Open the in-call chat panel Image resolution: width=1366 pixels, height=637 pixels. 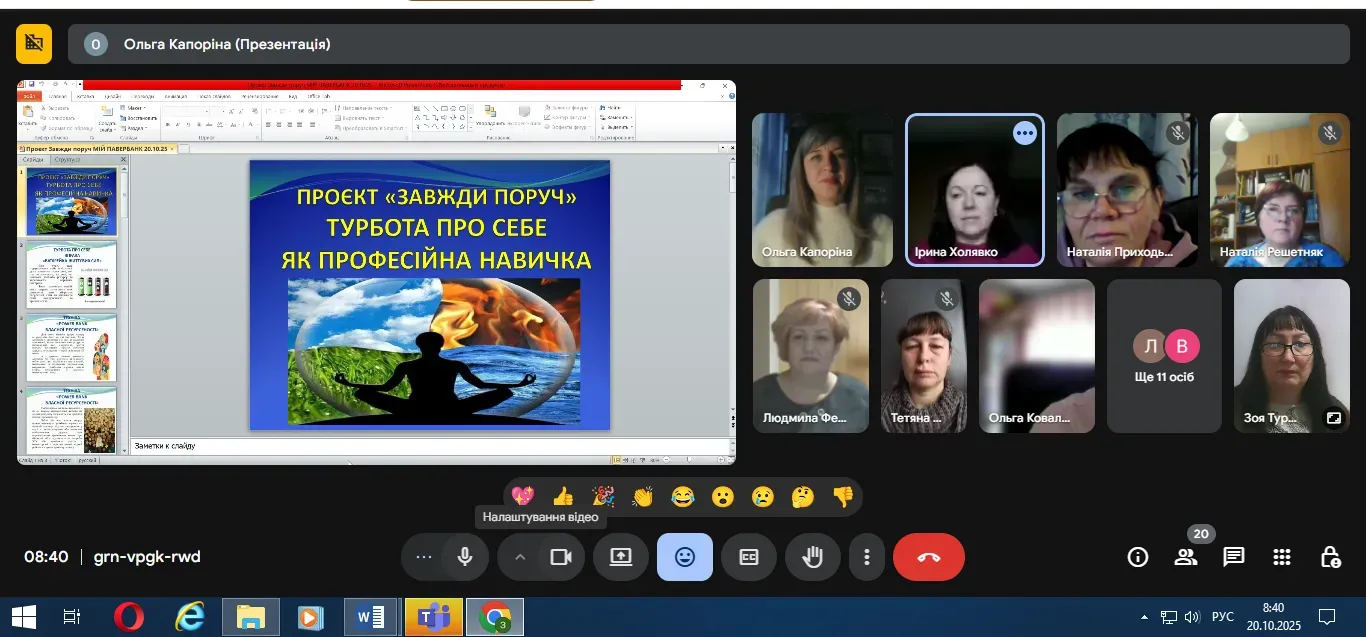click(1234, 557)
